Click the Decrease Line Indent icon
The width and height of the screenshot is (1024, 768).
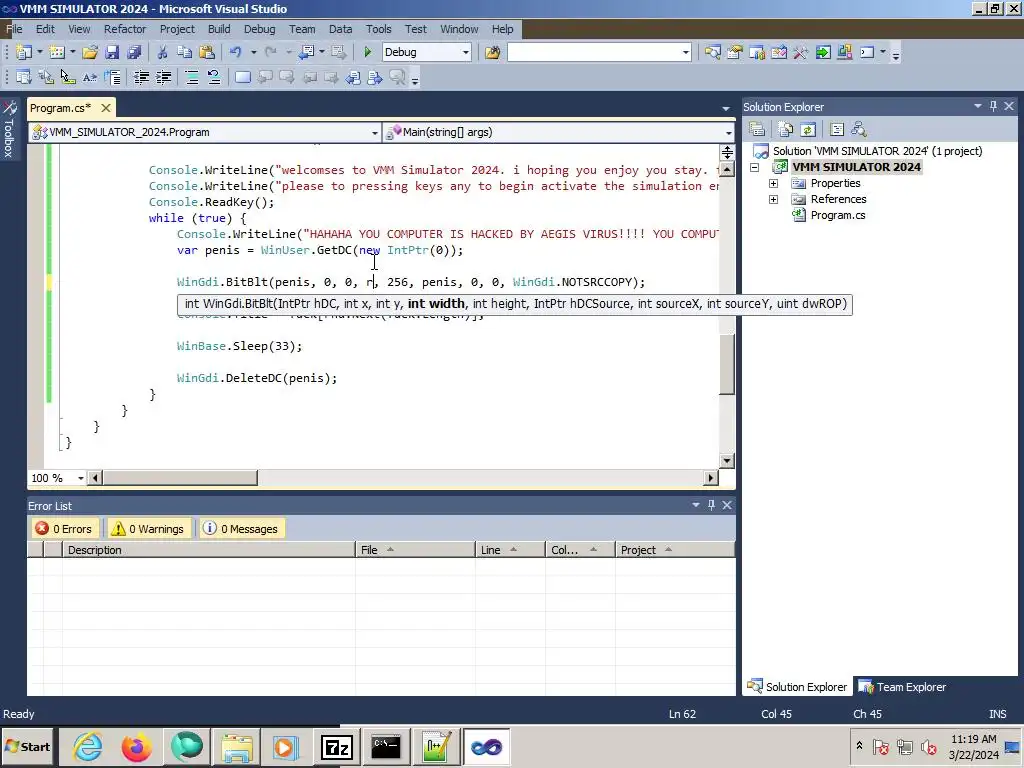point(141,78)
